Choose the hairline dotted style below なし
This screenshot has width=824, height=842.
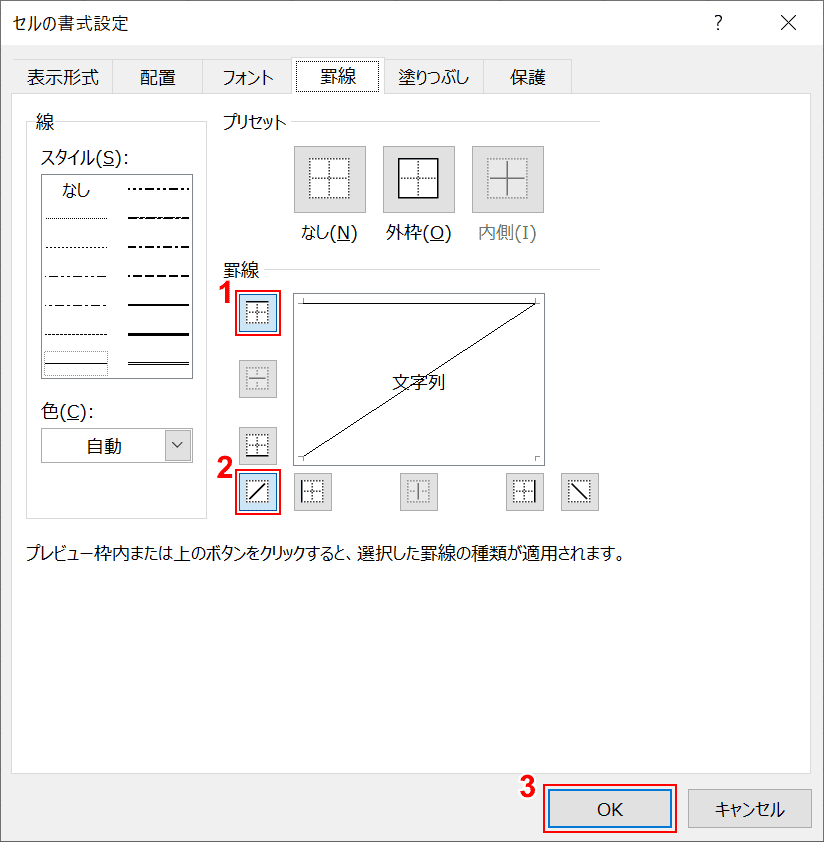click(76, 219)
